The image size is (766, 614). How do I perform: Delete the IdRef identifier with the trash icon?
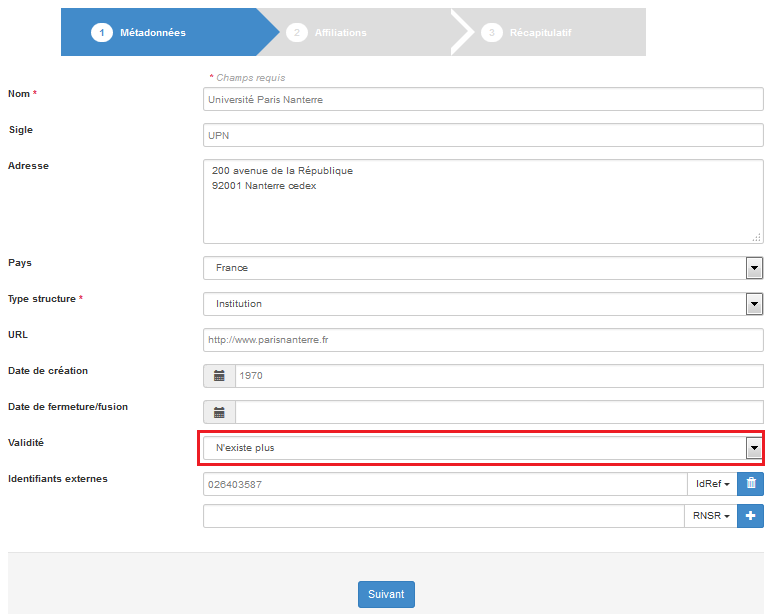coord(750,484)
